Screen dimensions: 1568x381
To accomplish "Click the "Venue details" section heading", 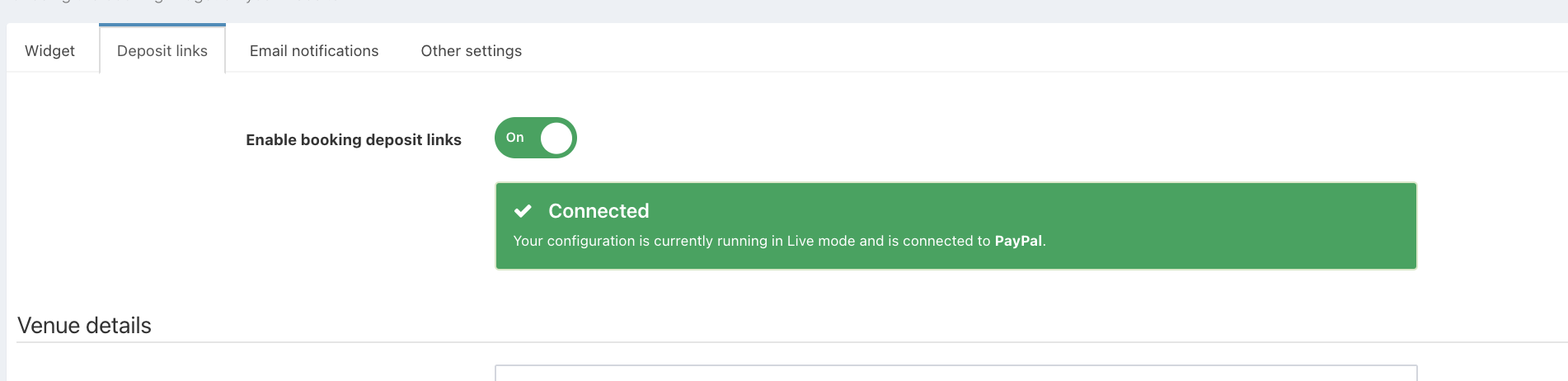I will pos(84,326).
